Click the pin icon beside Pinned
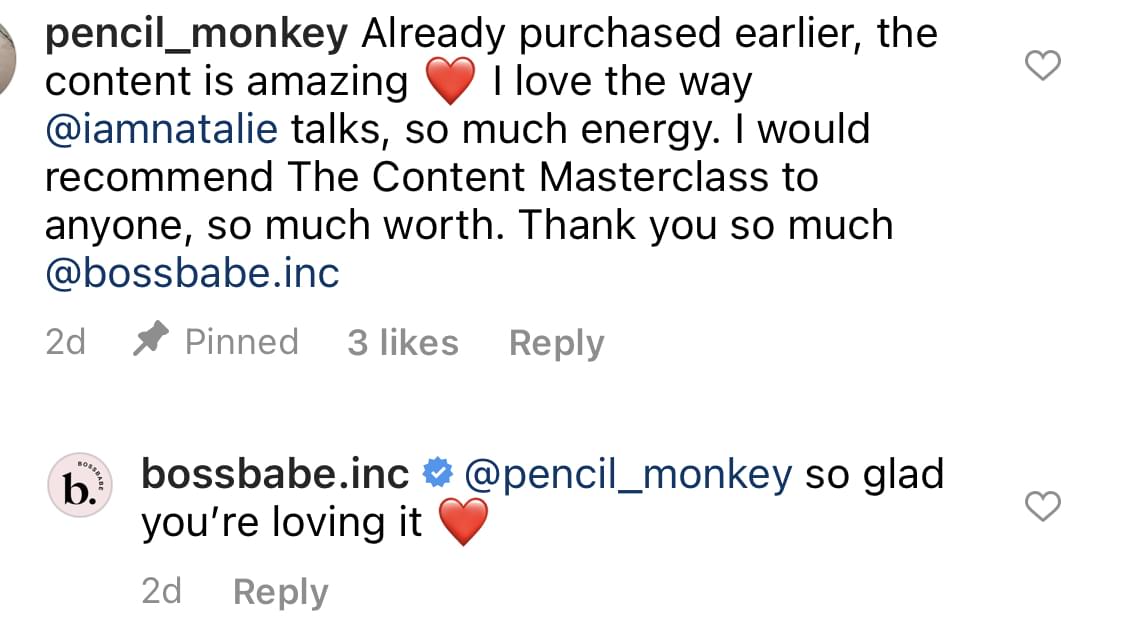The height and width of the screenshot is (642, 1127). [150, 342]
